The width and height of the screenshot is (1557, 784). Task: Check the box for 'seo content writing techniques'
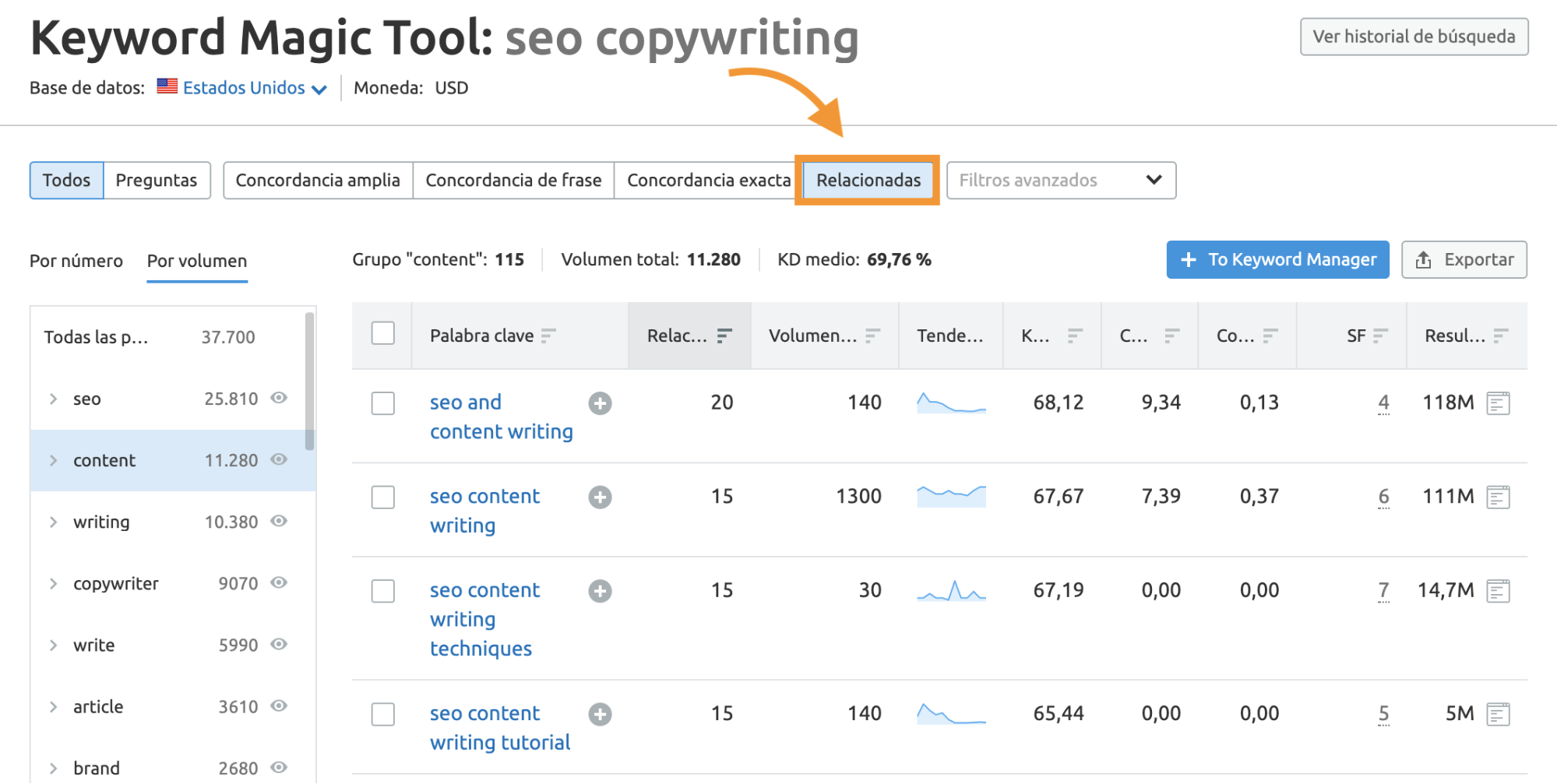tap(382, 591)
